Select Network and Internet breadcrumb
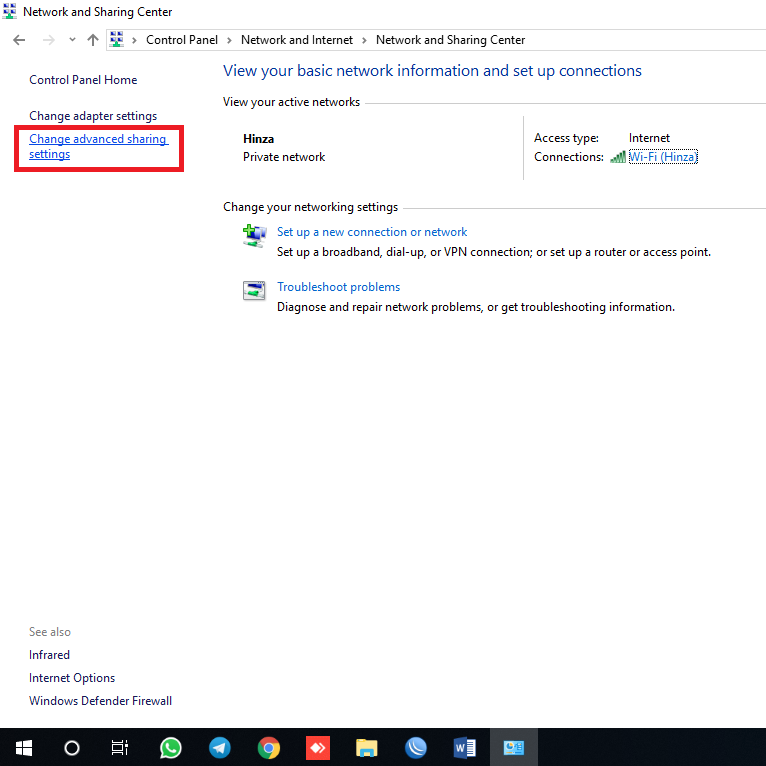The height and width of the screenshot is (766, 766). click(x=297, y=40)
